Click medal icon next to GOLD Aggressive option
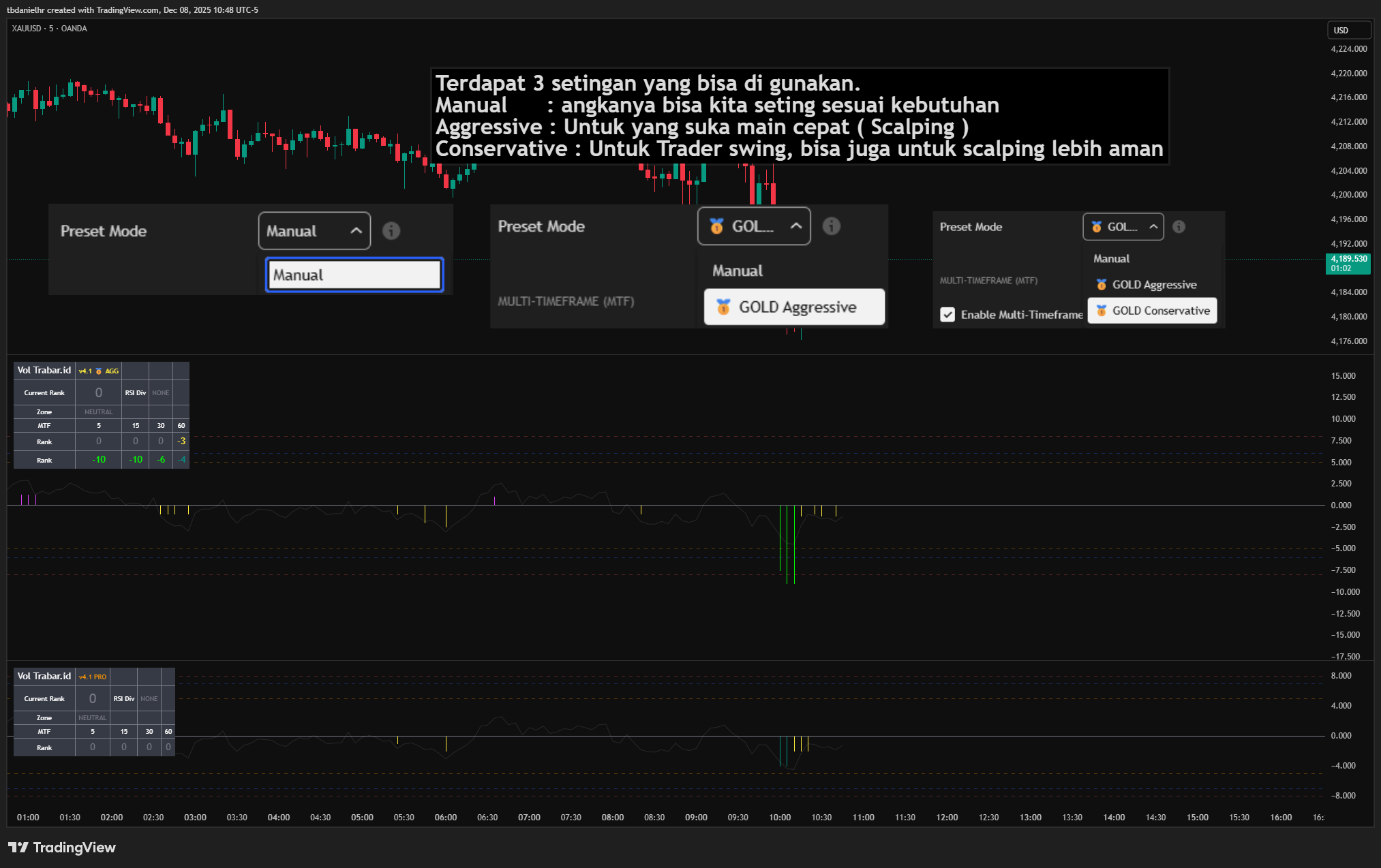Viewport: 1381px width, 868px height. click(723, 307)
